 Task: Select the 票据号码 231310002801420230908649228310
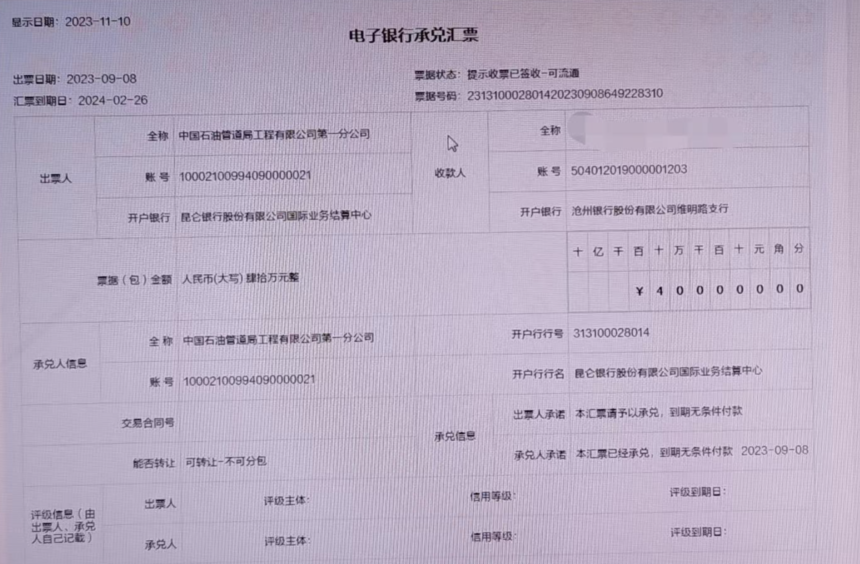click(565, 94)
